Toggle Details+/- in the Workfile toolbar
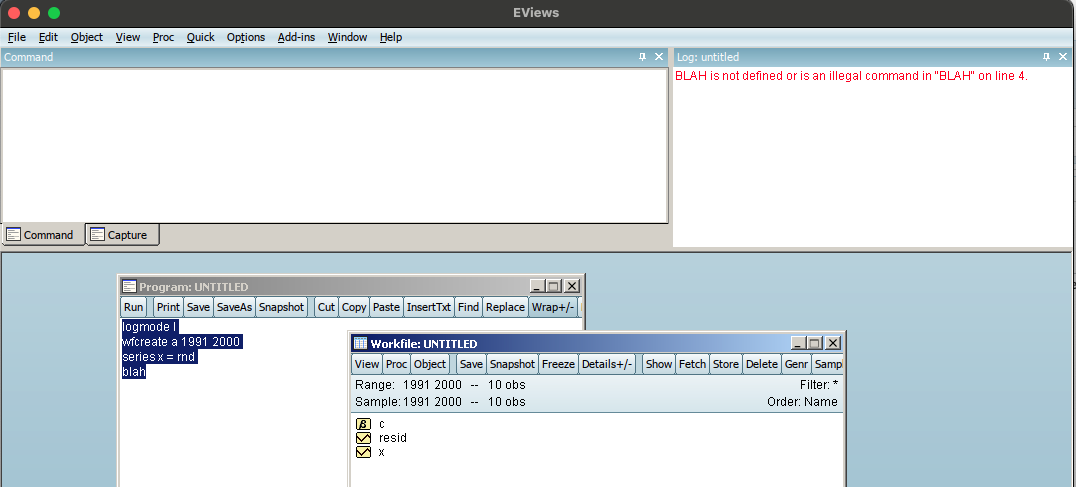Viewport: 1076px width, 487px height. click(x=607, y=364)
